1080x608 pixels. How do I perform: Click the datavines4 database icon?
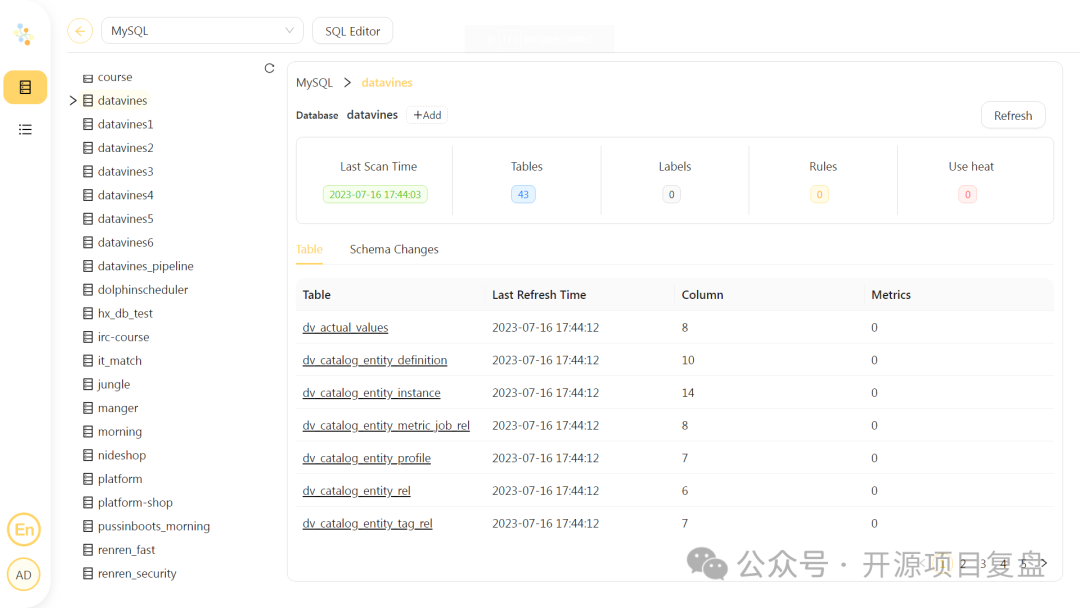tap(88, 195)
